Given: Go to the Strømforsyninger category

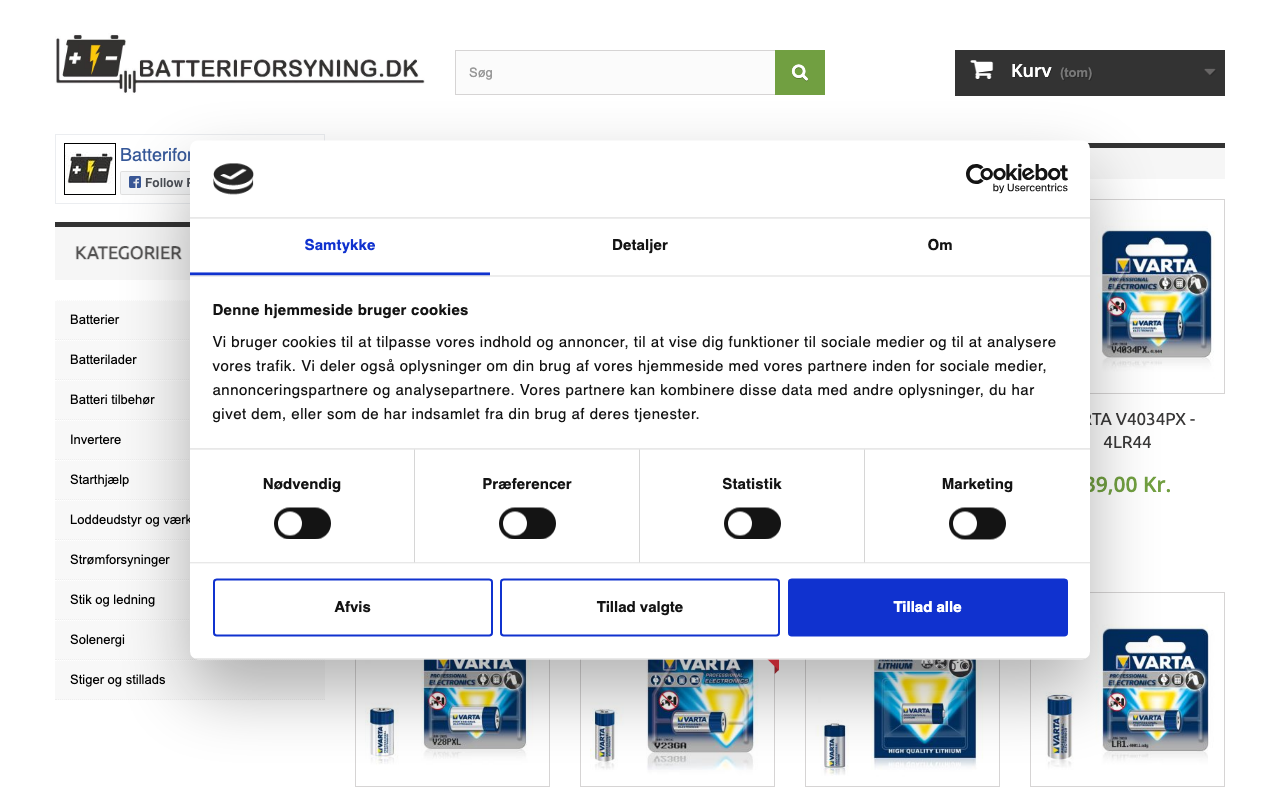Looking at the screenshot, I should (120, 560).
